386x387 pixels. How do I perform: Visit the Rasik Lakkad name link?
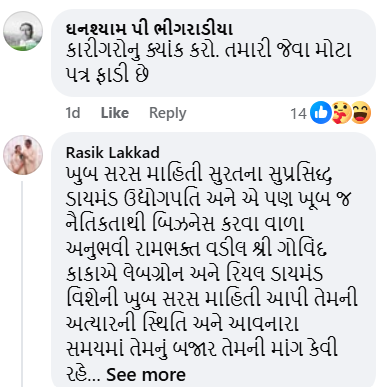click(113, 153)
